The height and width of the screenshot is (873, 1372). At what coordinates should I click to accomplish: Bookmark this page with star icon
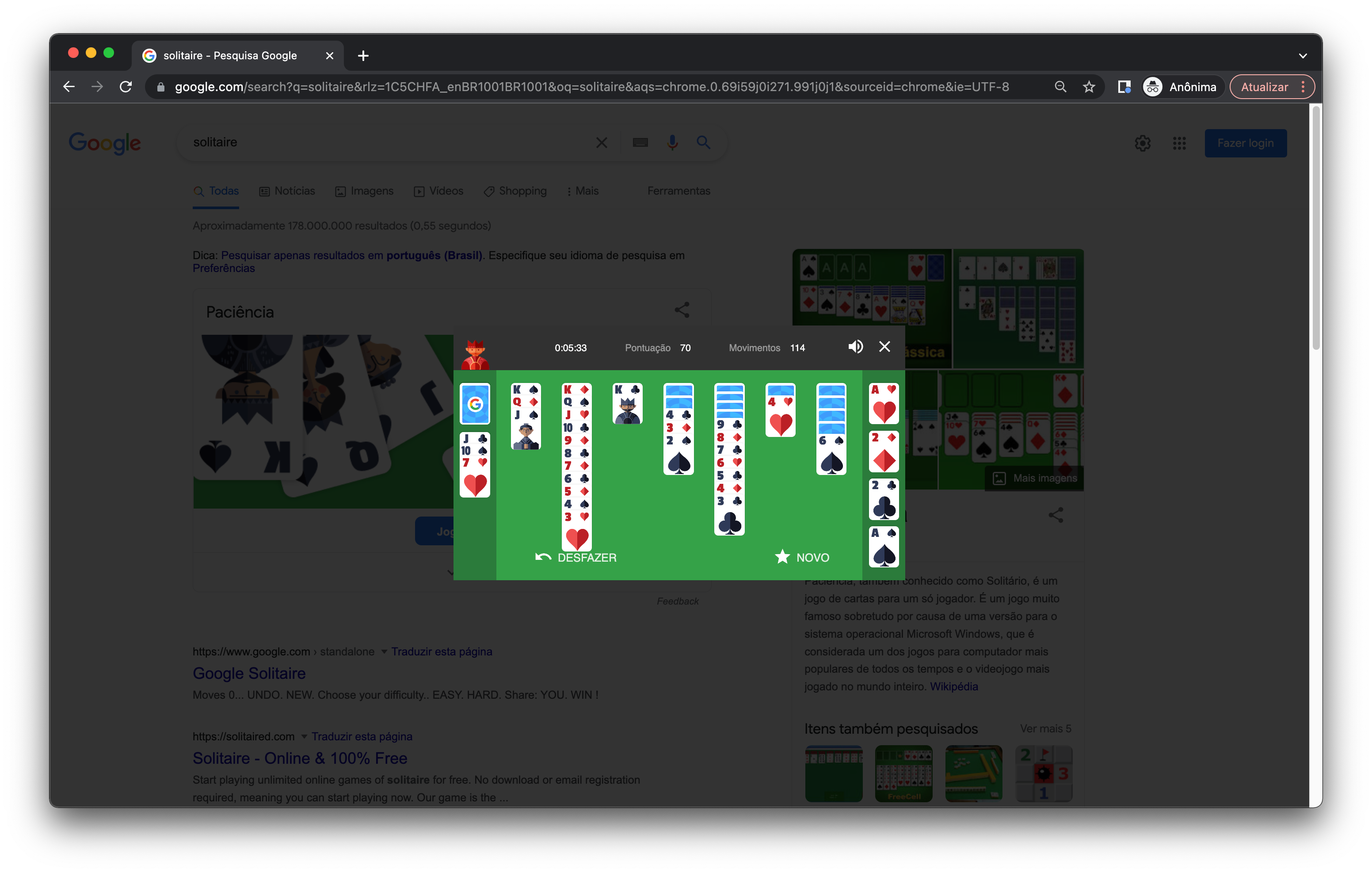click(1089, 87)
